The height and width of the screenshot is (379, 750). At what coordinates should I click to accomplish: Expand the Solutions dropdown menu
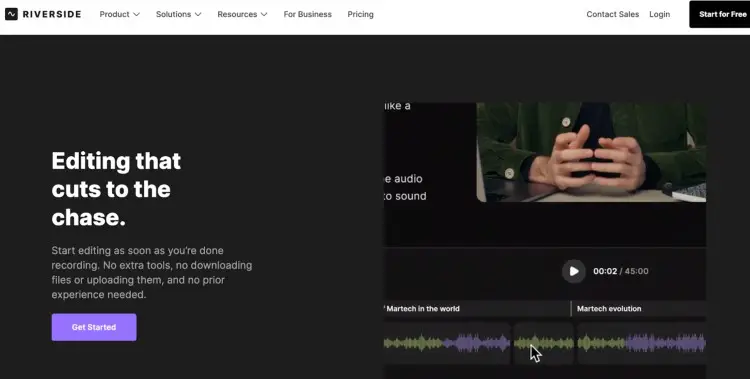(x=178, y=14)
